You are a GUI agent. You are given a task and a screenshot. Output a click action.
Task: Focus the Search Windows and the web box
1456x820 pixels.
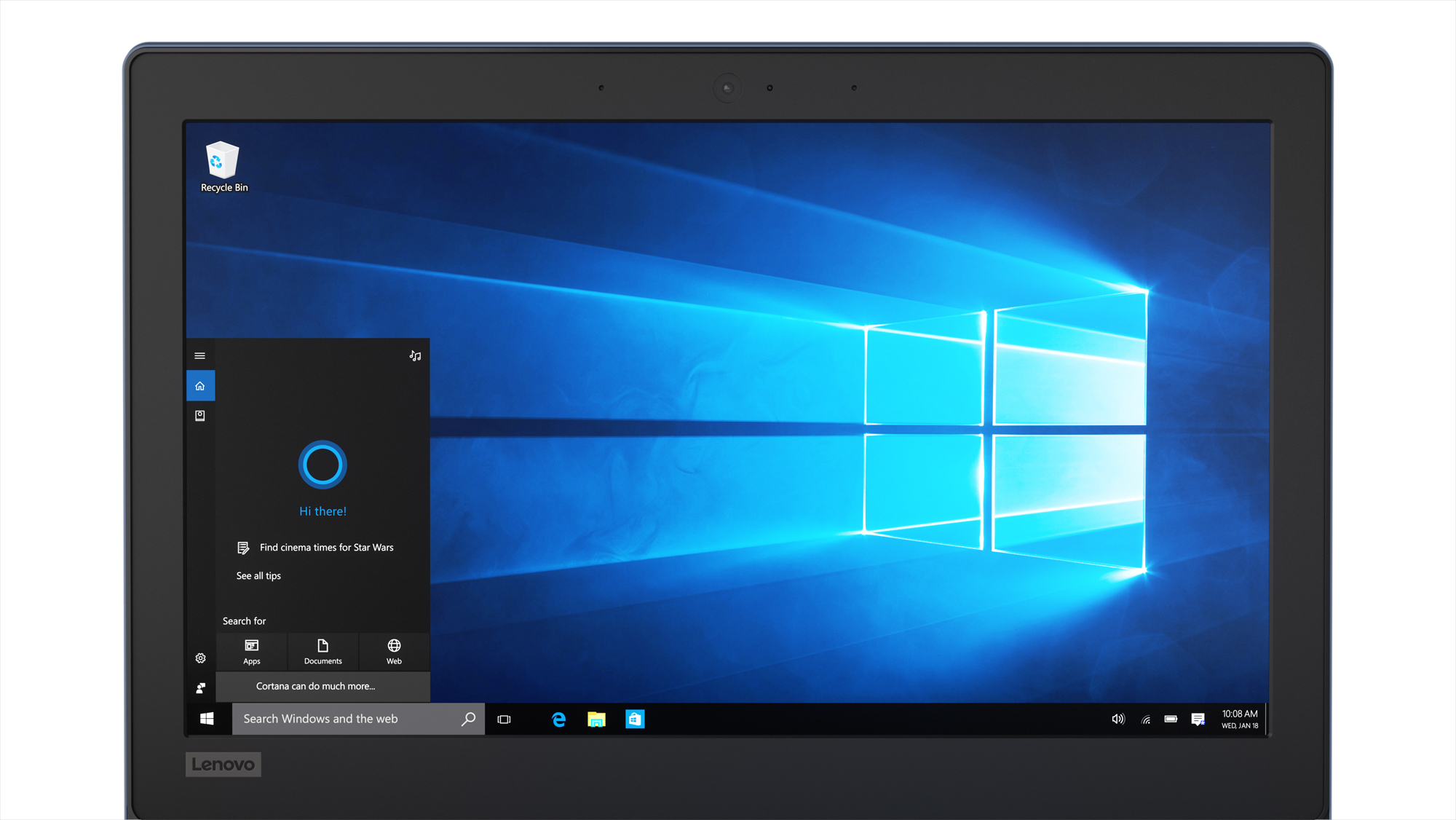[358, 719]
